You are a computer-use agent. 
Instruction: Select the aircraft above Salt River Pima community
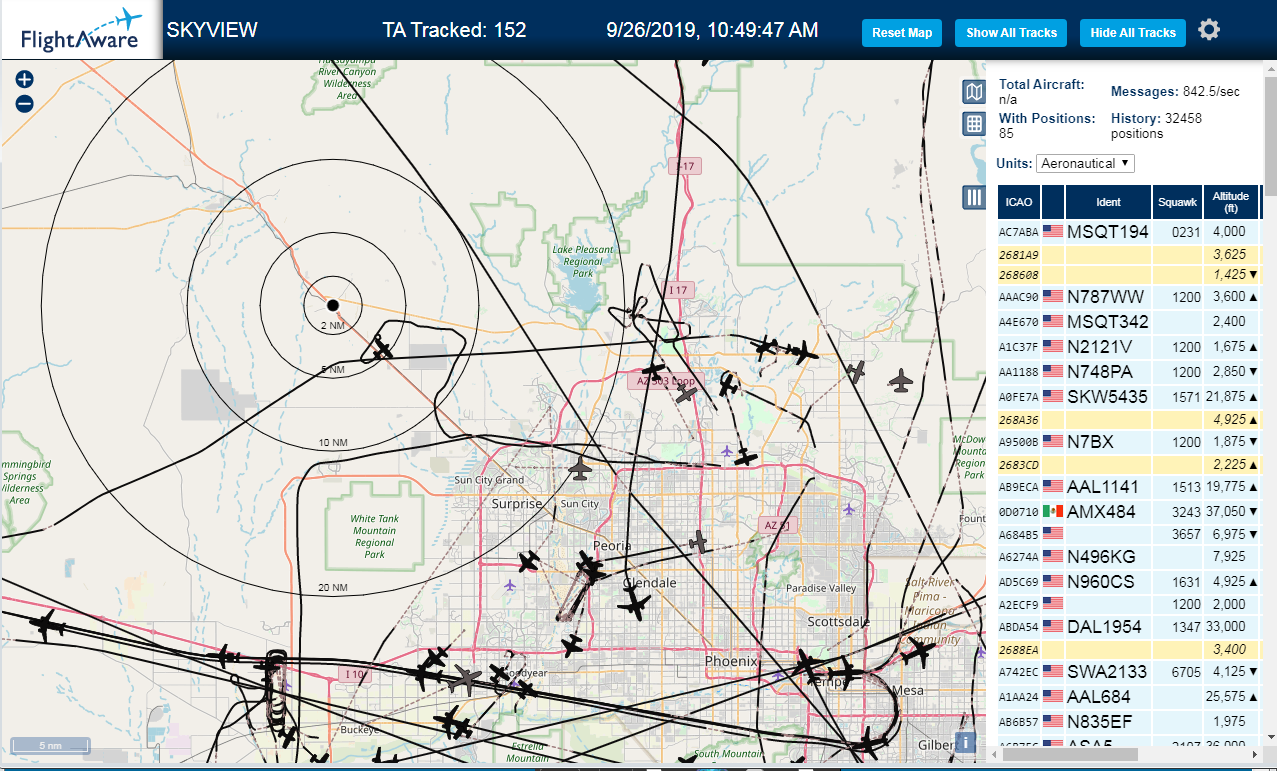918,654
